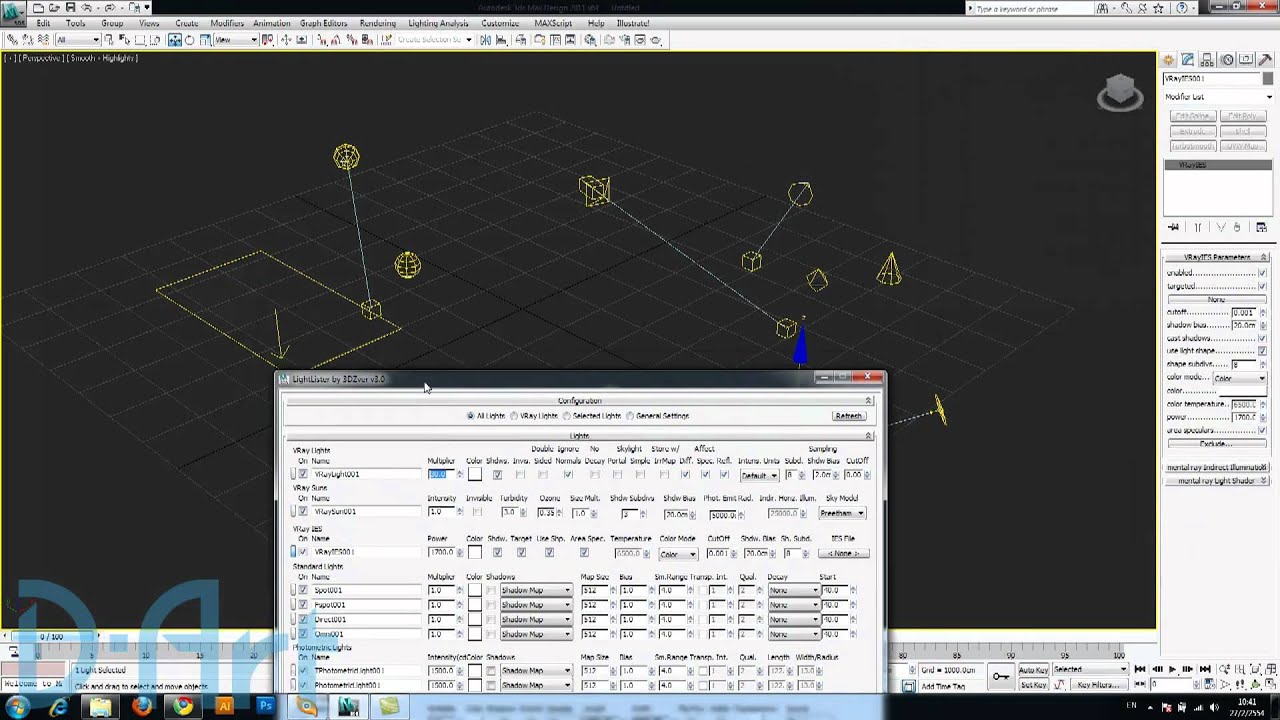Open the Edit menu
Image resolution: width=1280 pixels, height=720 pixels.
(x=44, y=23)
